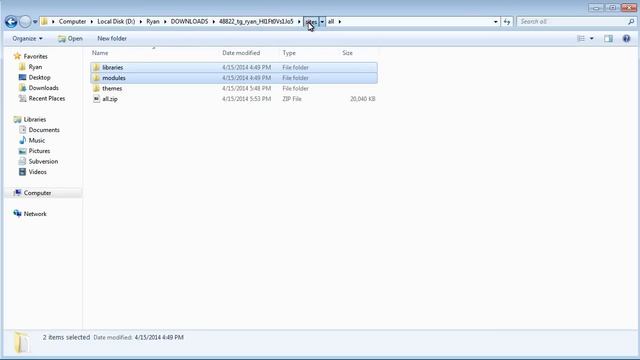Select the themes folder

pyautogui.click(x=233, y=89)
